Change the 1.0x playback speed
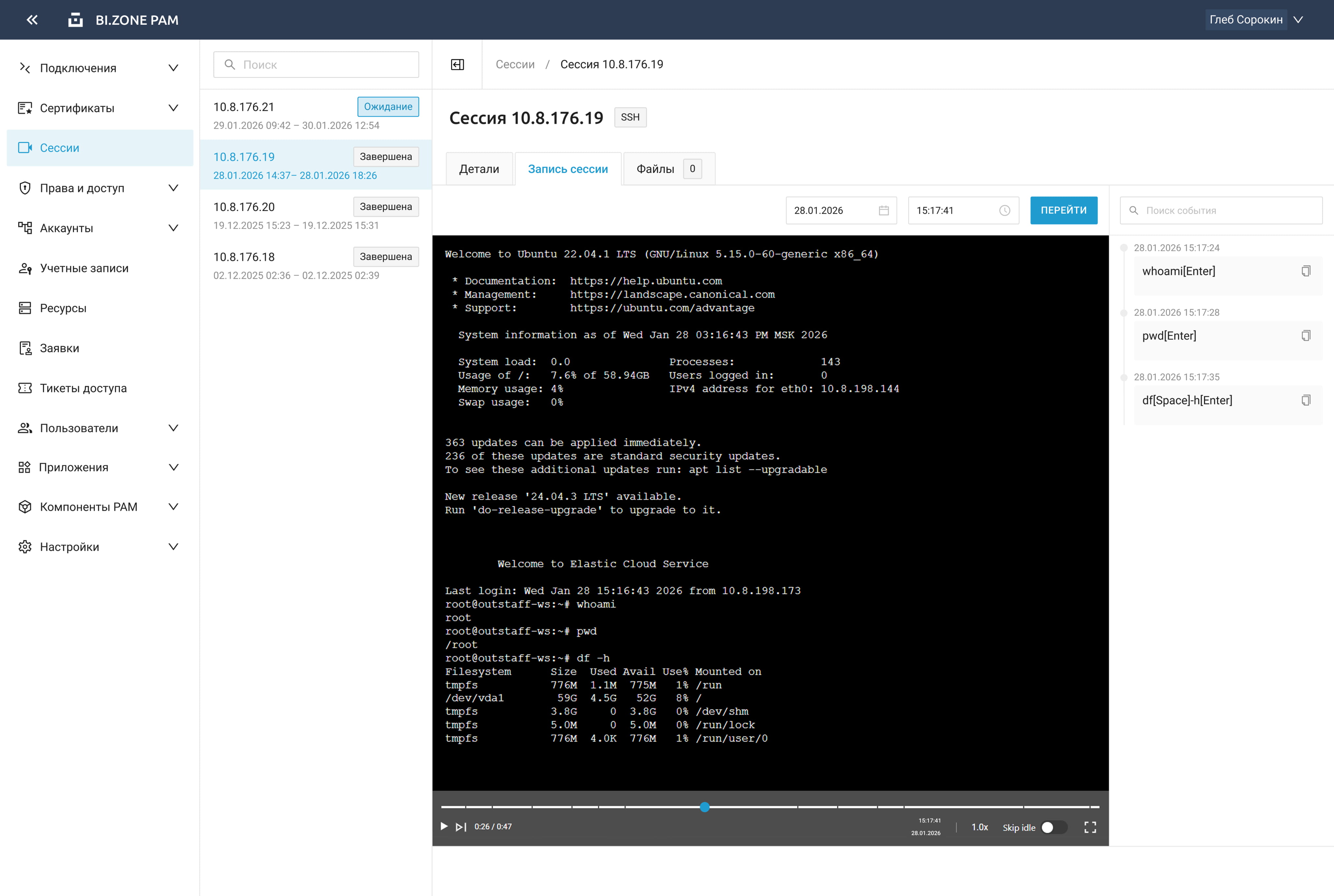The width and height of the screenshot is (1334, 896). (x=980, y=827)
